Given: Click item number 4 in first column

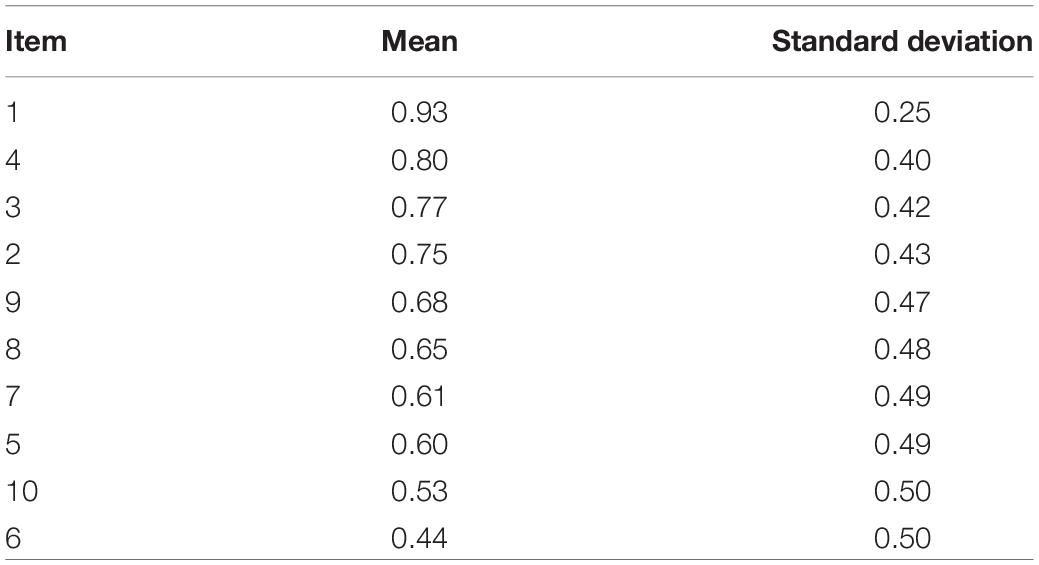Looking at the screenshot, I should point(13,160).
